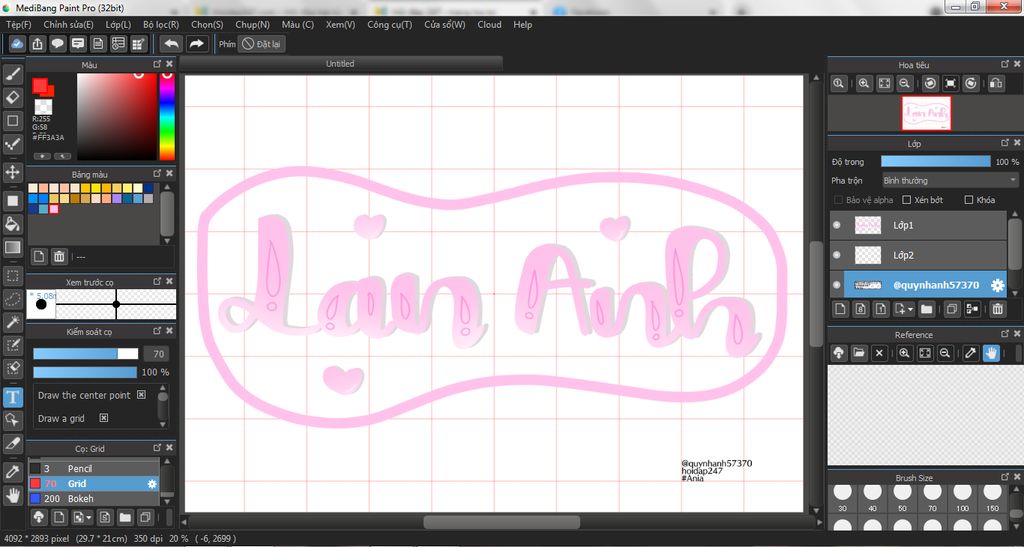The height and width of the screenshot is (547, 1024).
Task: Click the cloud save icon in top toolbar
Action: point(17,44)
